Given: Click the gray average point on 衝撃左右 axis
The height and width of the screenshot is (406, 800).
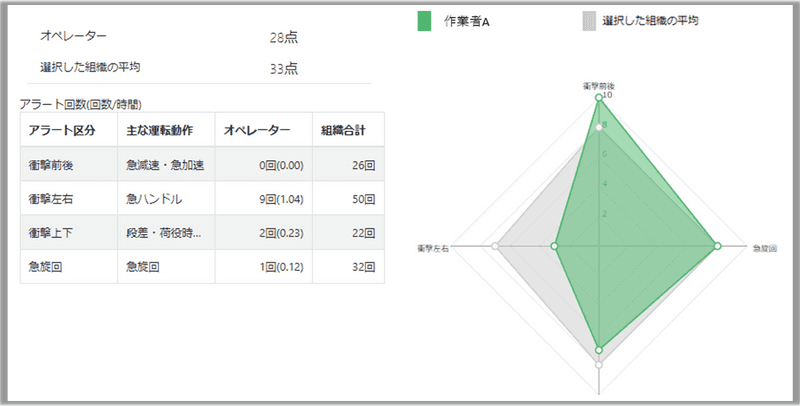Looking at the screenshot, I should tap(496, 246).
